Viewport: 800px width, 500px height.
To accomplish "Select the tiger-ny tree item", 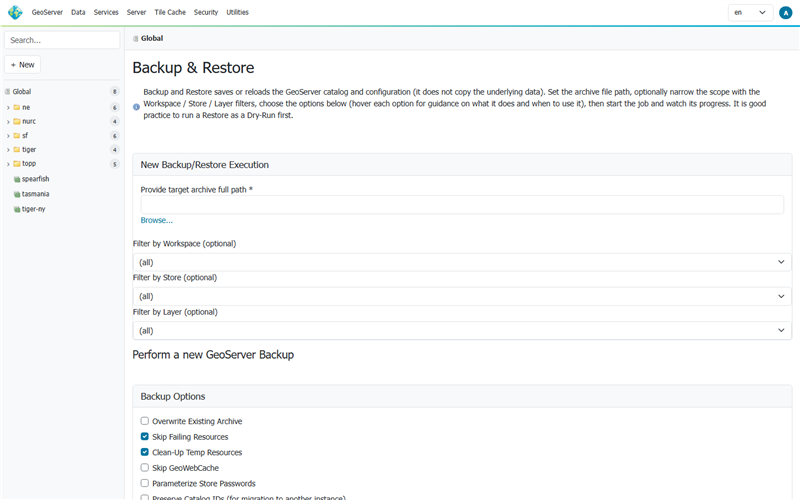I will pos(34,209).
